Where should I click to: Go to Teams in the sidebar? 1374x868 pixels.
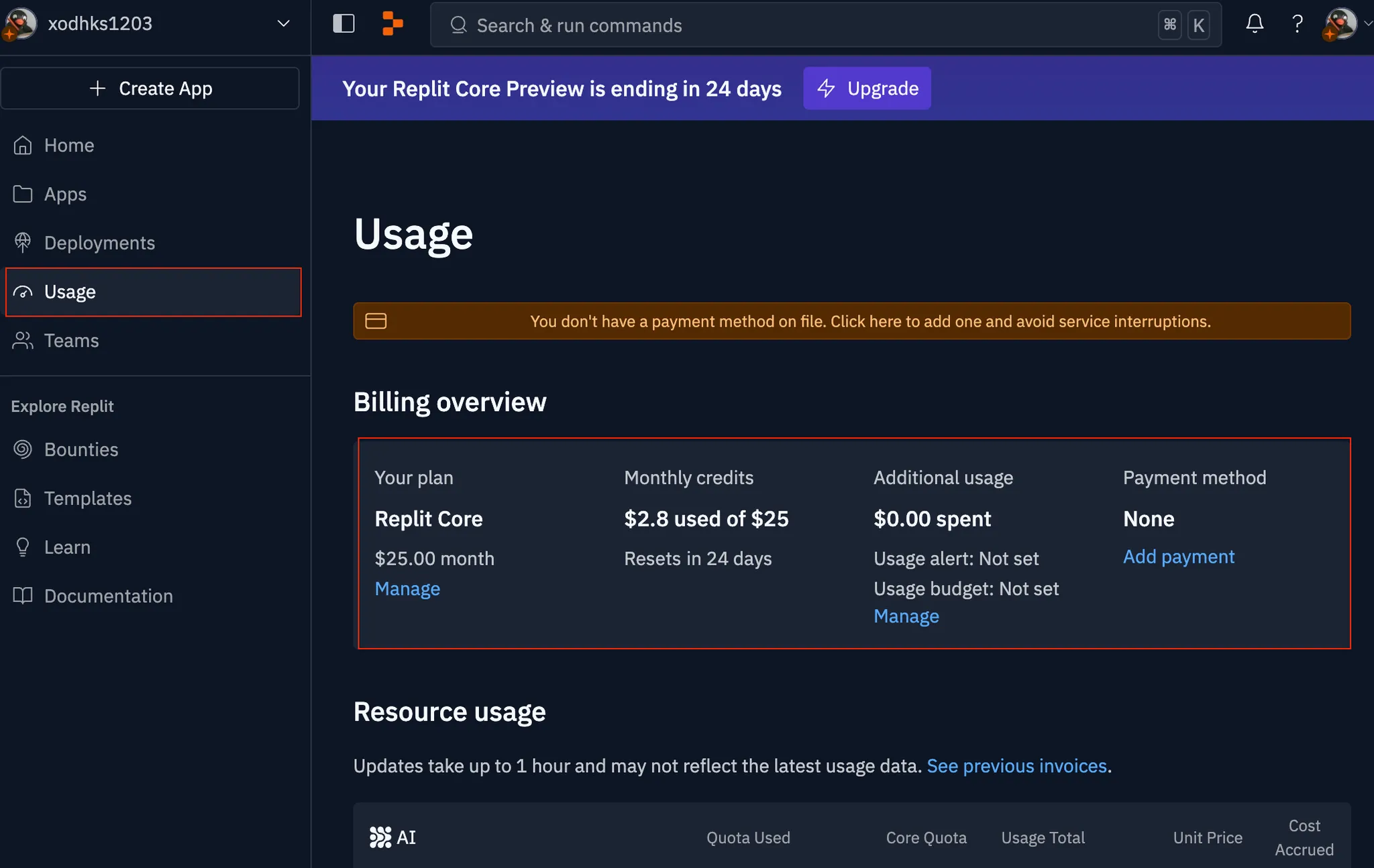(x=71, y=341)
